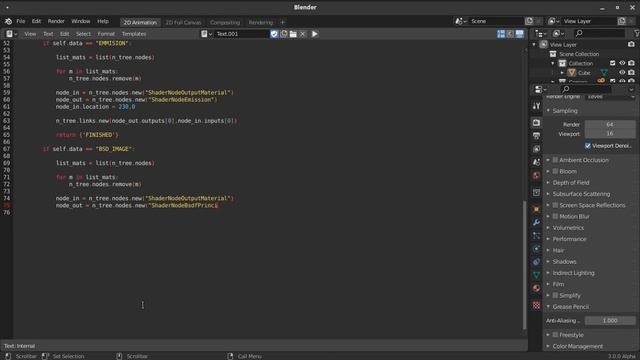Enable the Simplify checkbox

tap(555, 296)
